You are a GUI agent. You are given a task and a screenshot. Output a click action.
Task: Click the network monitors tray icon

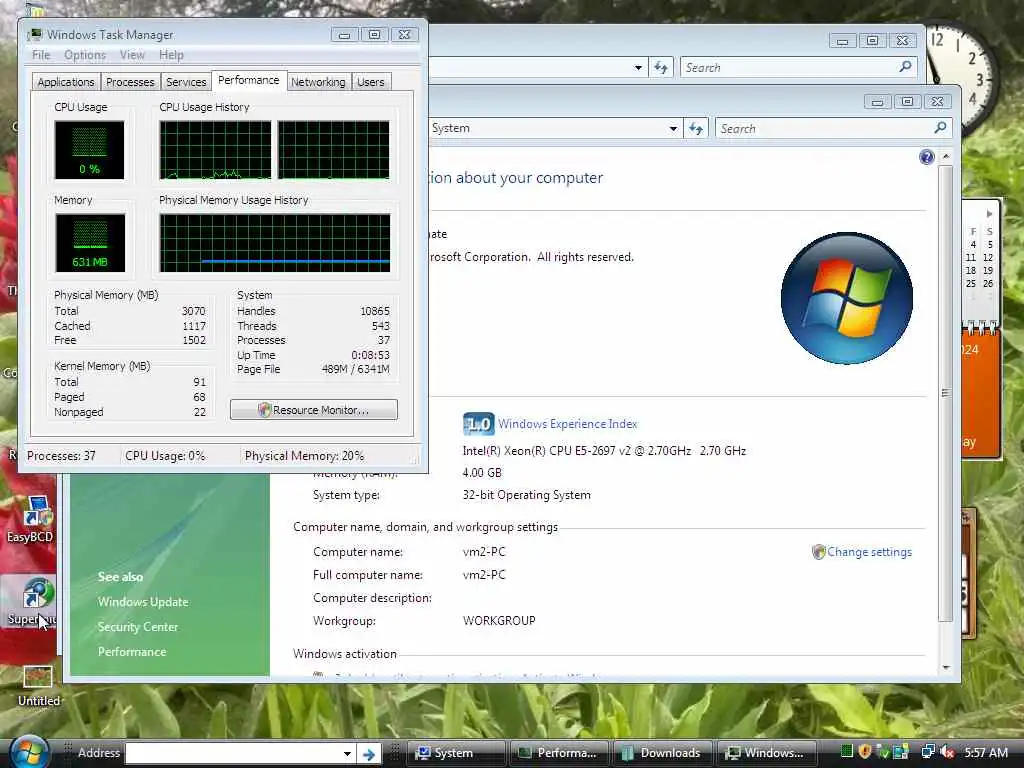tap(928, 752)
